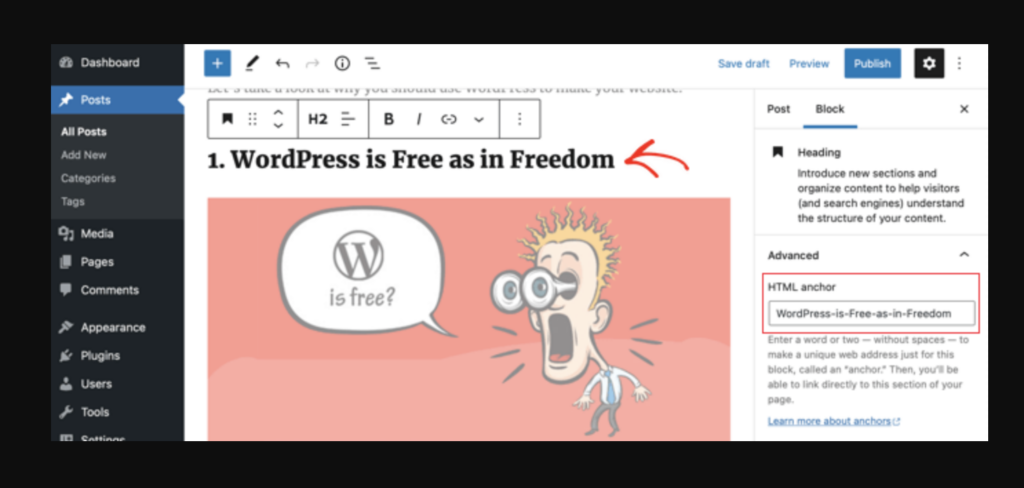Open Media in the admin menu

click(x=97, y=234)
